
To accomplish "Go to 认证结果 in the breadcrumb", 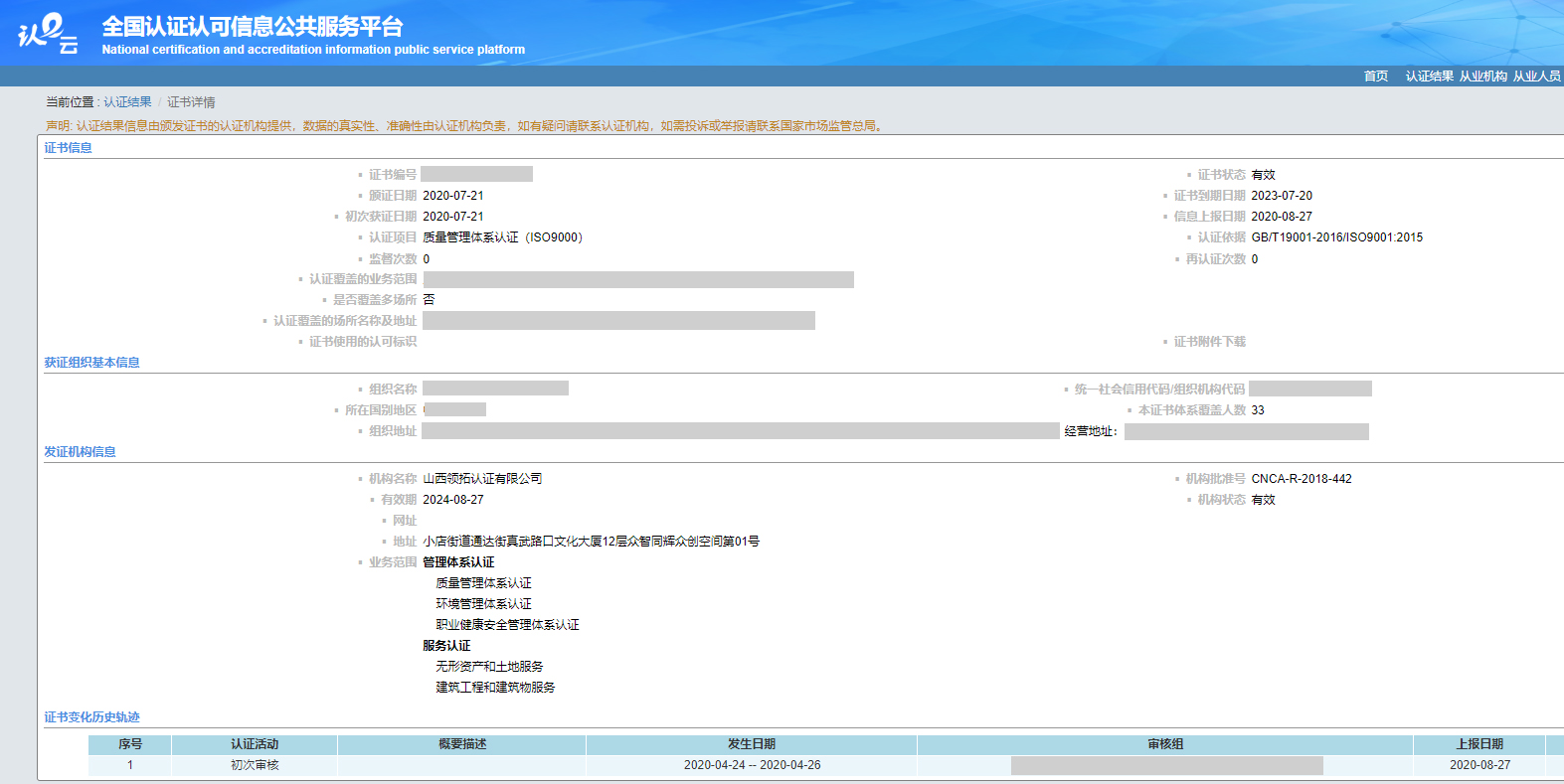I will point(128,102).
